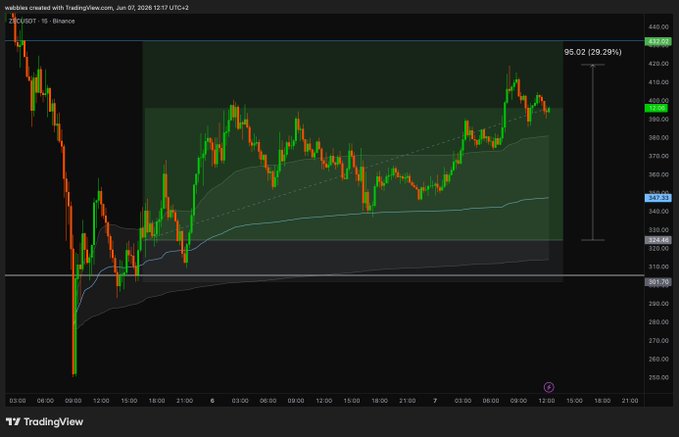Select the gray 324.46 price label

(658, 240)
